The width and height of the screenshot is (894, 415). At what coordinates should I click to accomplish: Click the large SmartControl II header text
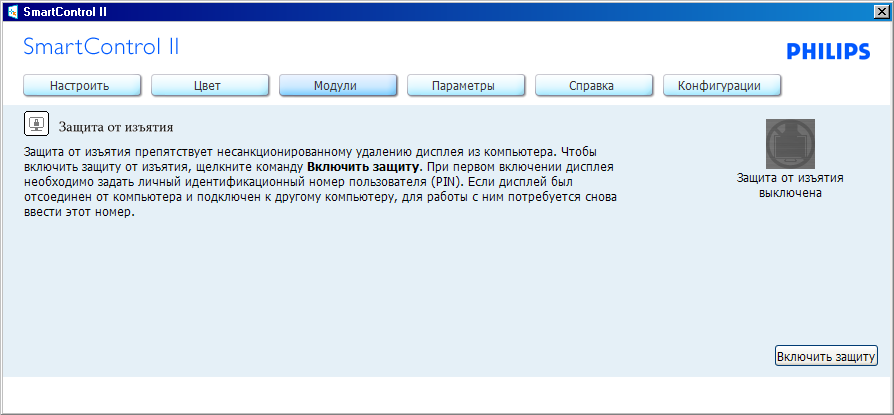pos(101,47)
